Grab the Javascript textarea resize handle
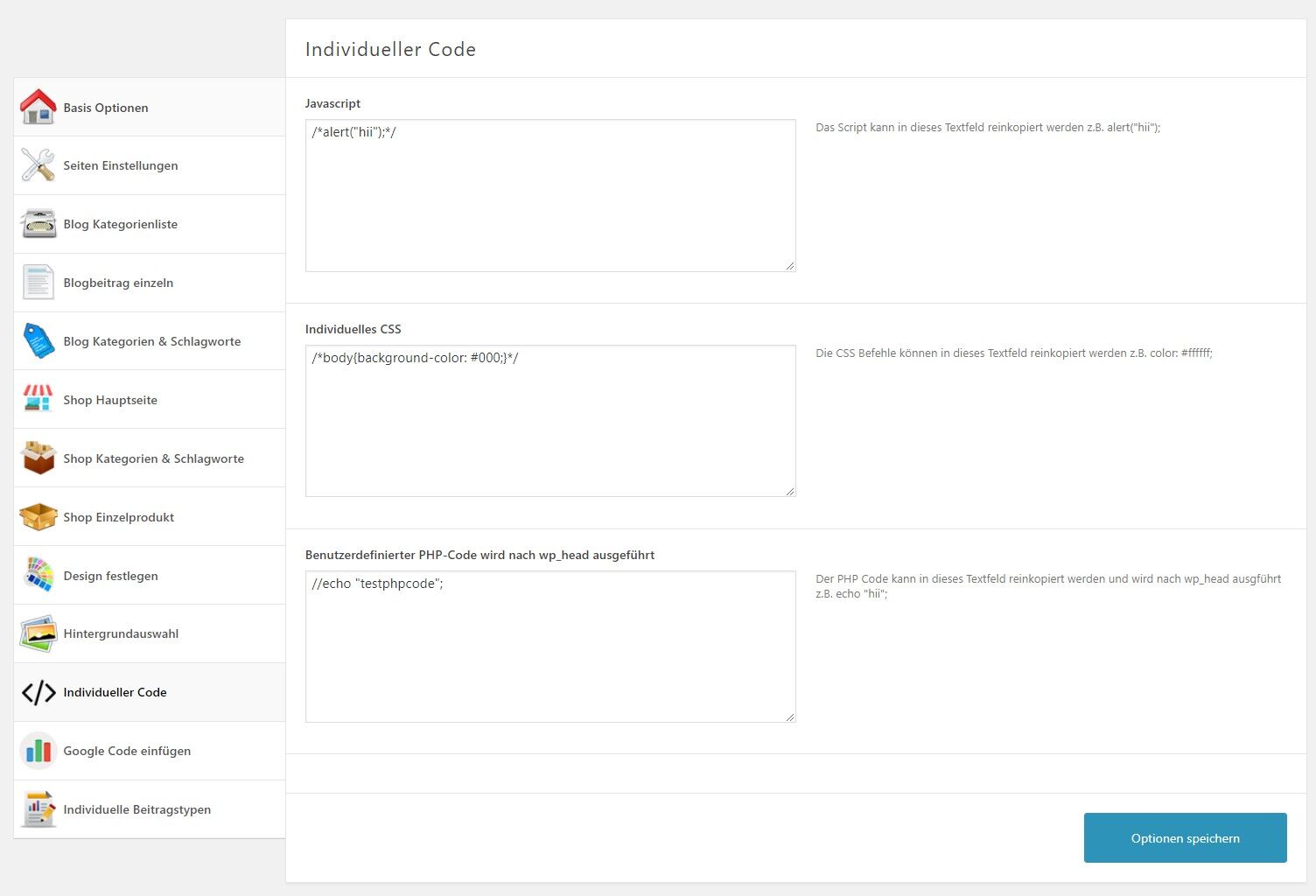Viewport: 1316px width, 896px height. (x=790, y=266)
